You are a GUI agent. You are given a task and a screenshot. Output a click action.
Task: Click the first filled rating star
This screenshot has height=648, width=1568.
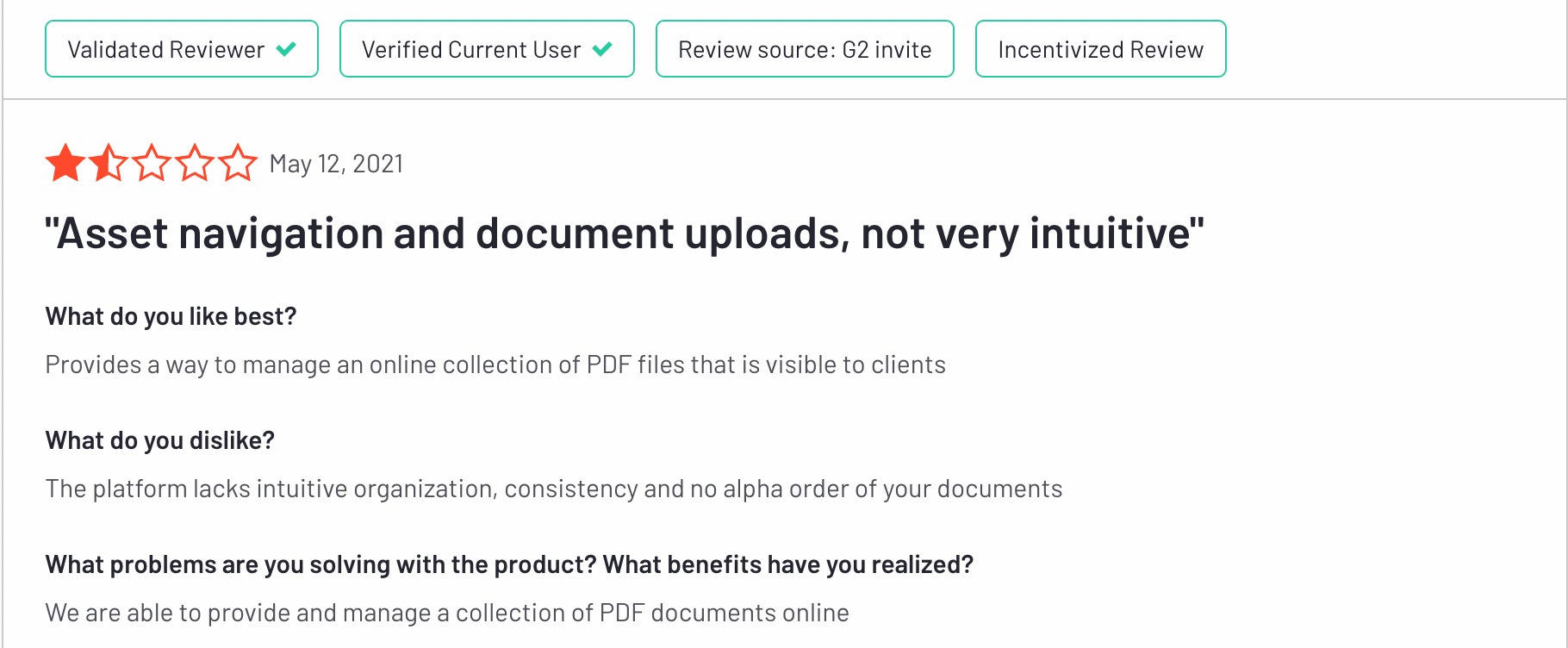65,163
